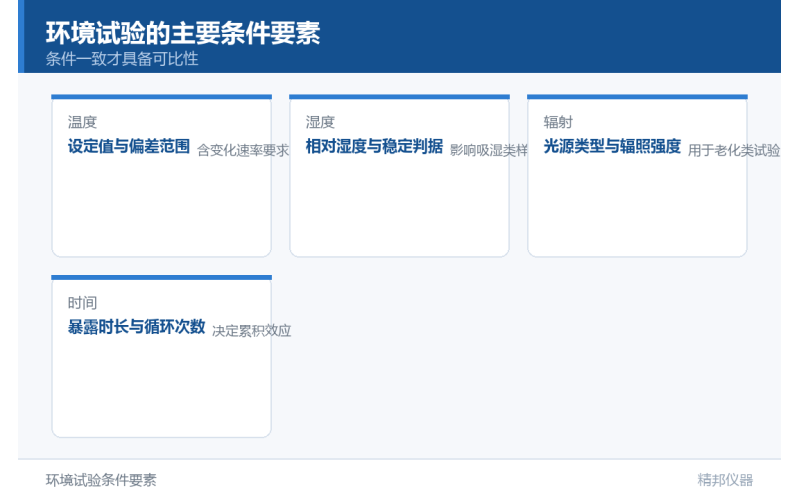Click the 辐射 card label
The image size is (800, 500).
click(558, 122)
